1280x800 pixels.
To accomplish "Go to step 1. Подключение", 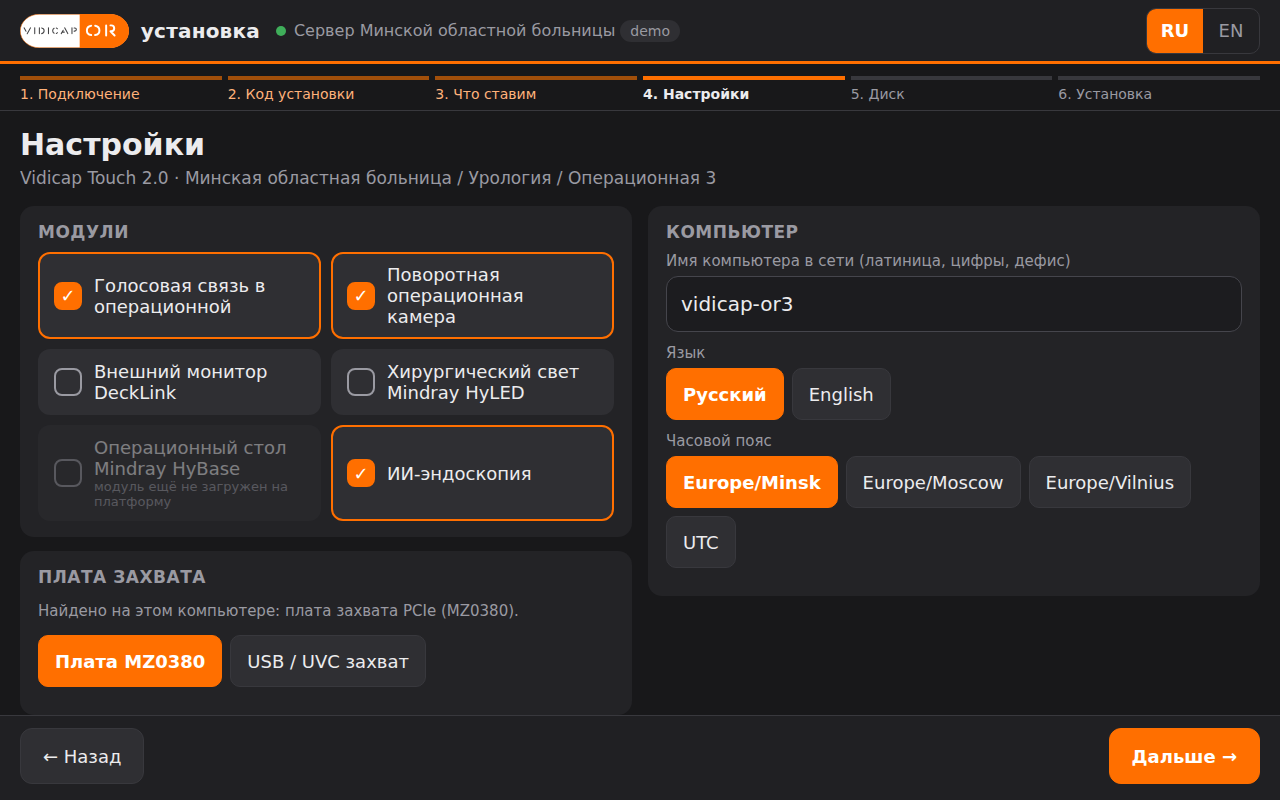I will click(121, 90).
